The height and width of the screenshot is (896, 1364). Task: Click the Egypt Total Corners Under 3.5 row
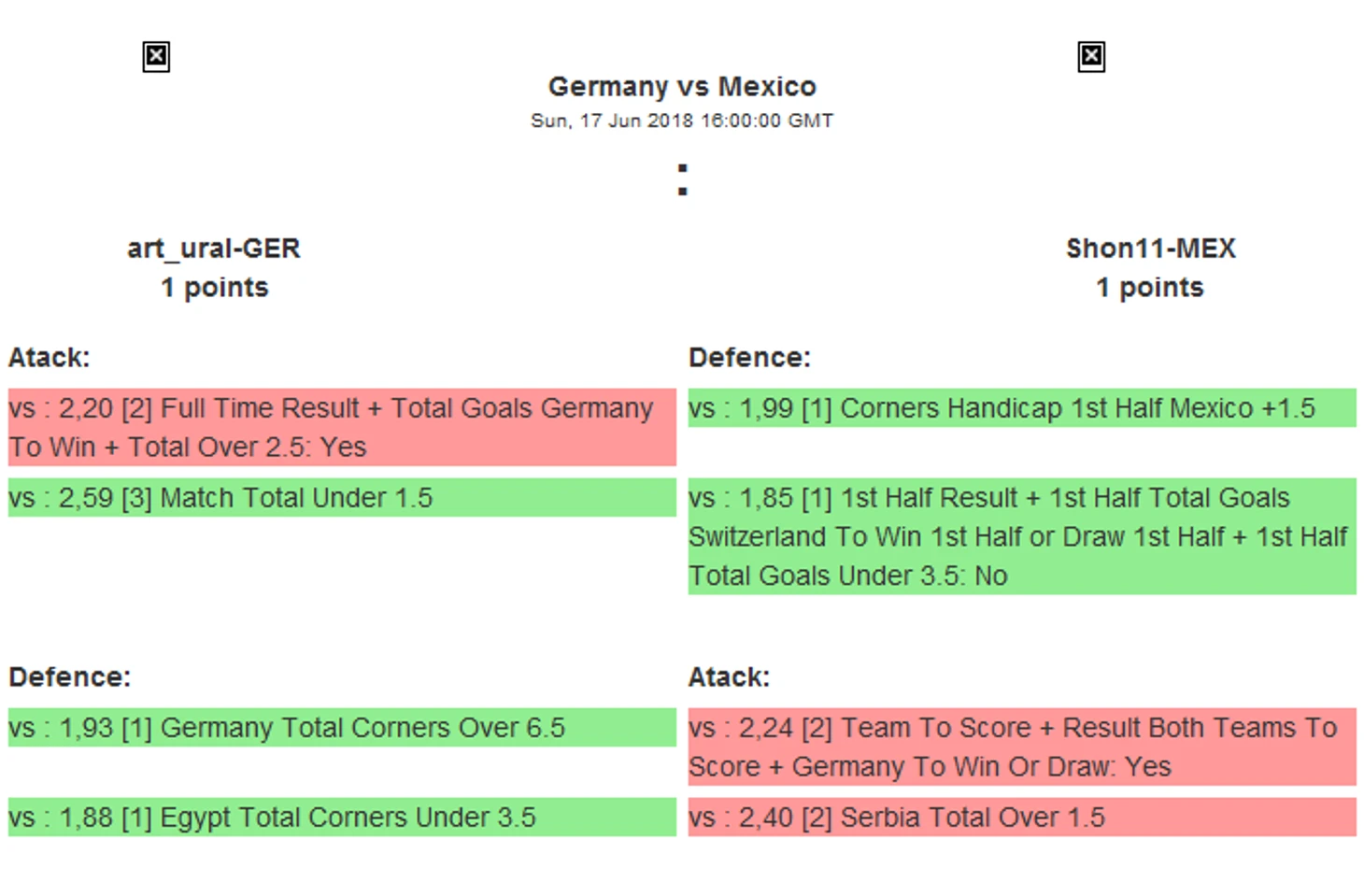(341, 818)
